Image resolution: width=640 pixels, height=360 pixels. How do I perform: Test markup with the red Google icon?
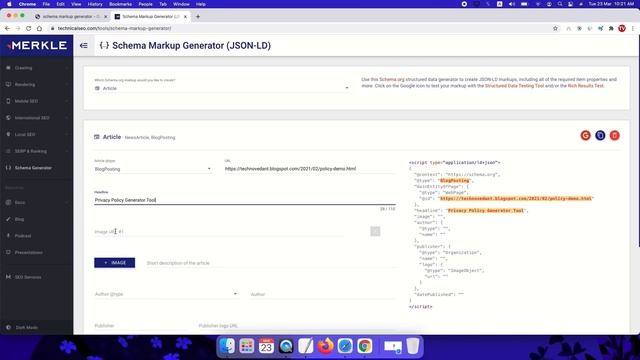point(585,136)
